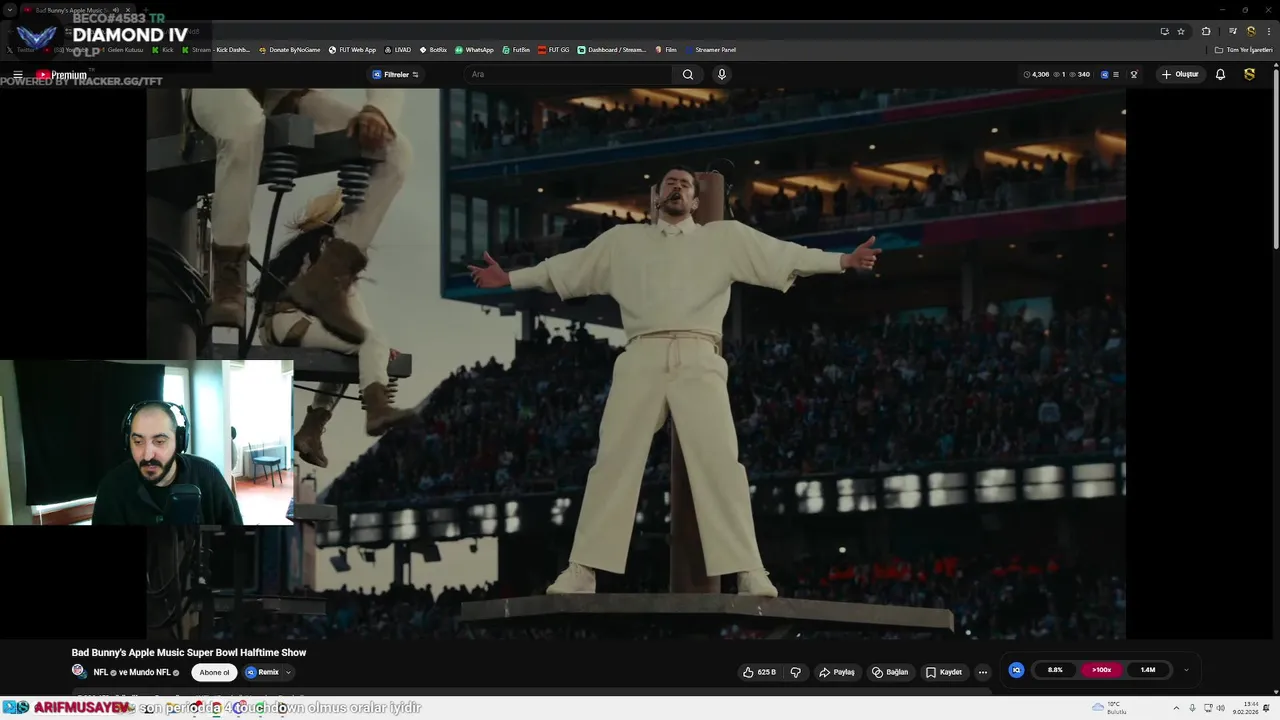Open the Film bookmark
Viewport: 1280px width, 720px height.
tap(666, 50)
